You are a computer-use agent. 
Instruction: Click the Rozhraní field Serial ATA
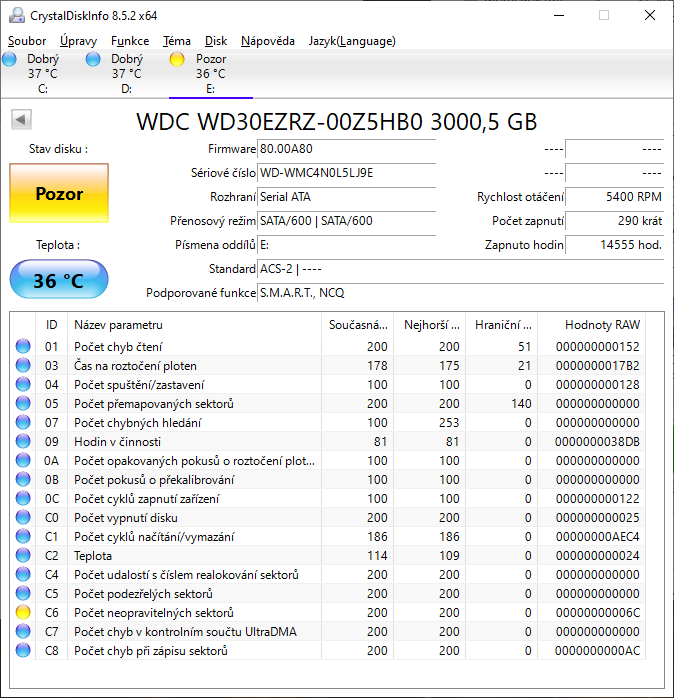[x=346, y=197]
